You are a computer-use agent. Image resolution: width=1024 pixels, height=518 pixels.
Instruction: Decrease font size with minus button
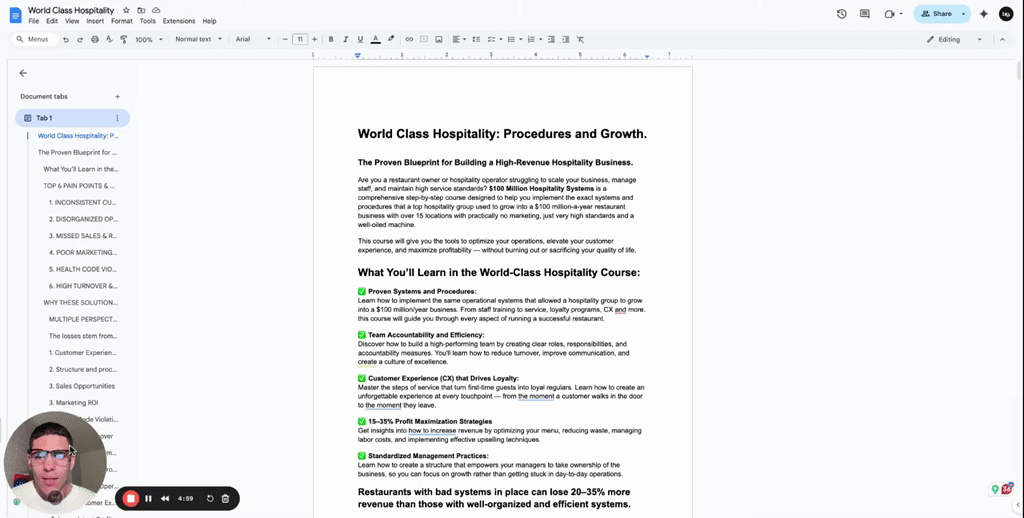(285, 39)
